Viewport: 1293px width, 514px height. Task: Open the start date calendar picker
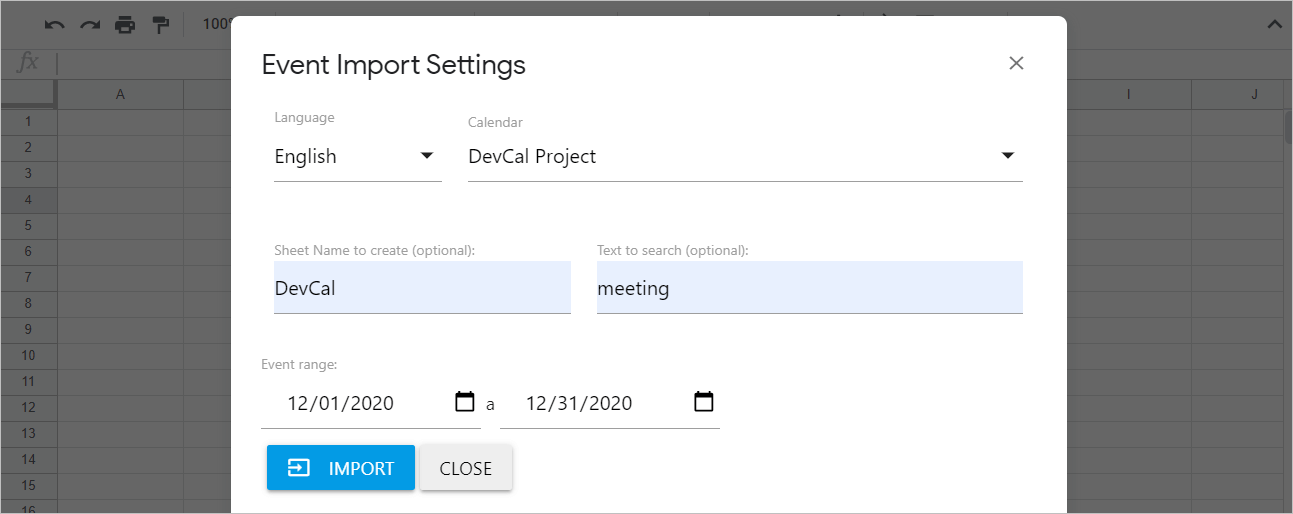pyautogui.click(x=465, y=402)
